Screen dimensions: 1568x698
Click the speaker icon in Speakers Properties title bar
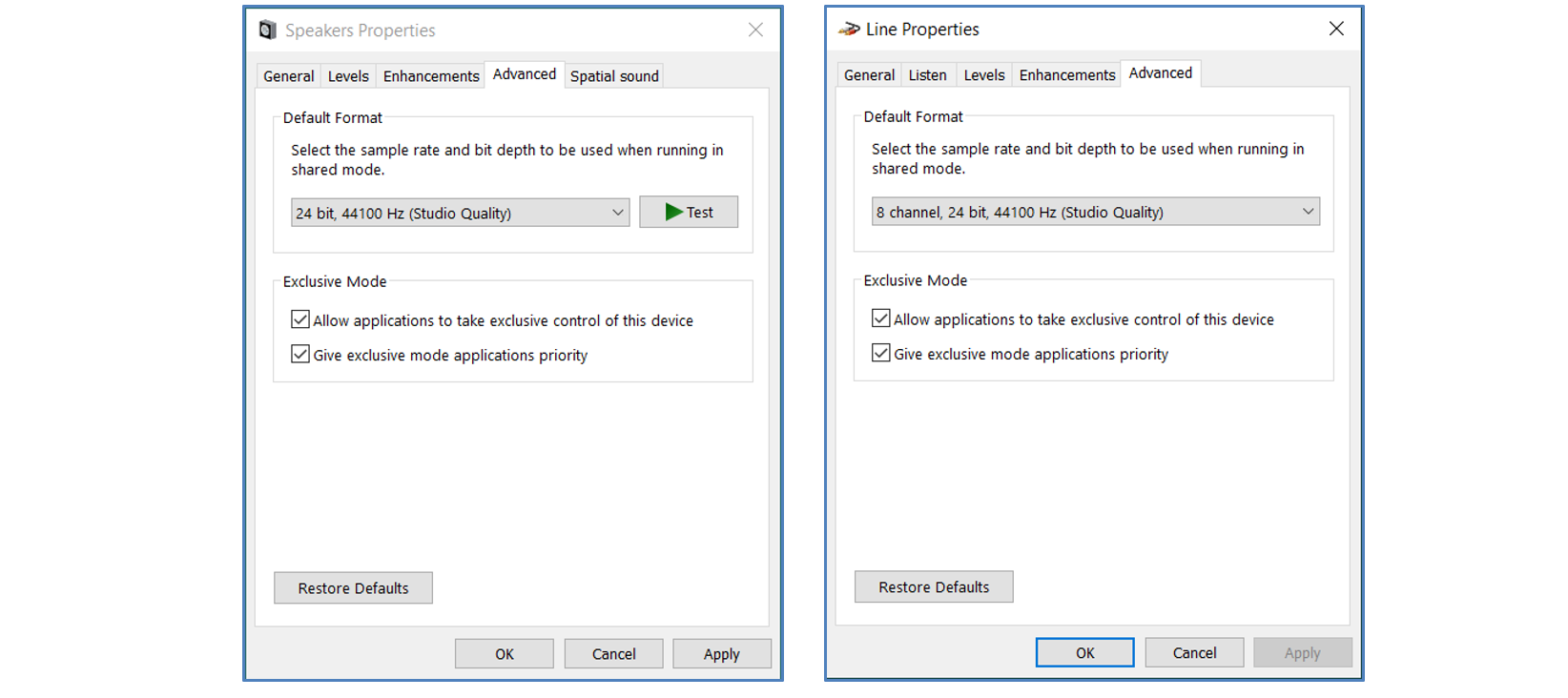coord(268,31)
